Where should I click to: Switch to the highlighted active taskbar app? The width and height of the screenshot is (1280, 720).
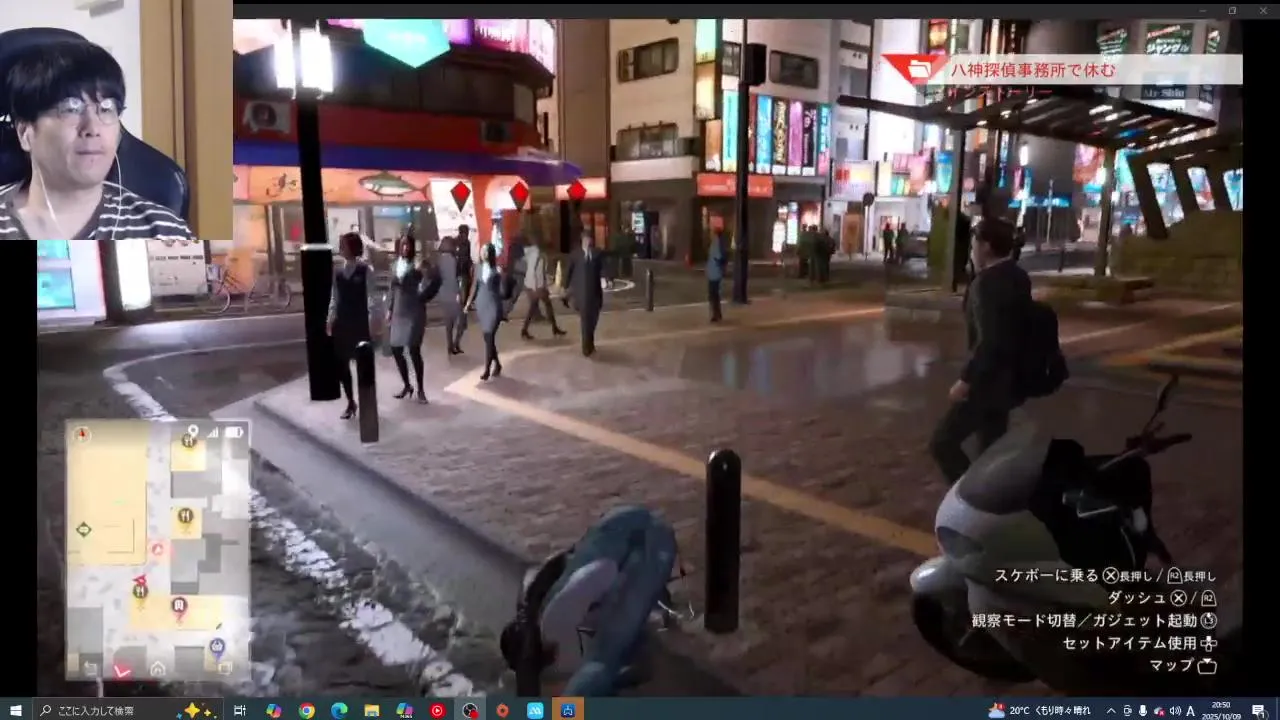pyautogui.click(x=568, y=710)
